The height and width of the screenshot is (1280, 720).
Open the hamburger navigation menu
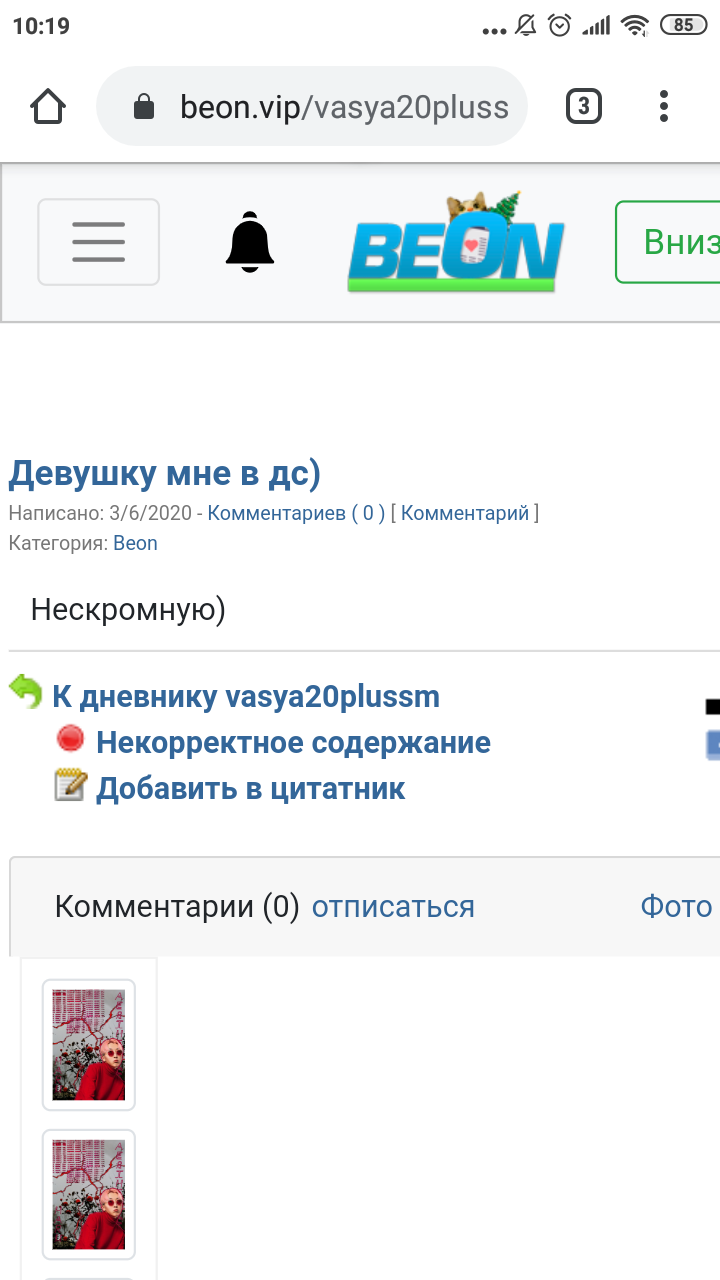point(98,242)
